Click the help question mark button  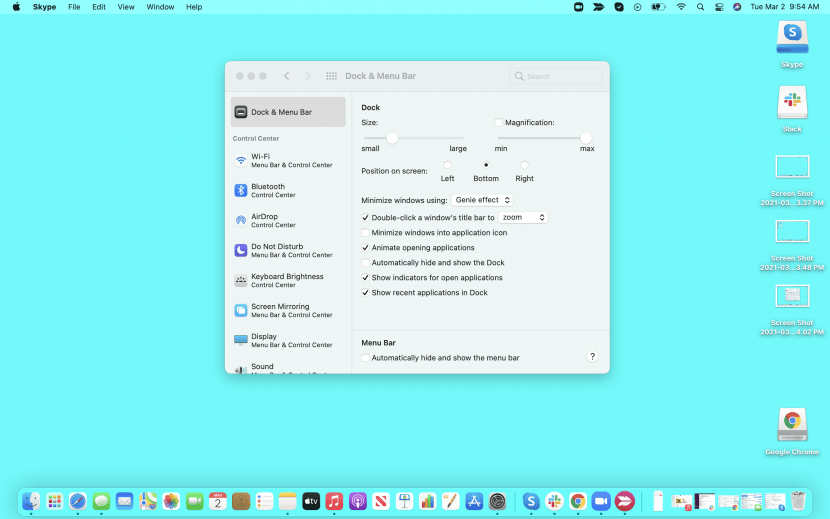coord(592,357)
